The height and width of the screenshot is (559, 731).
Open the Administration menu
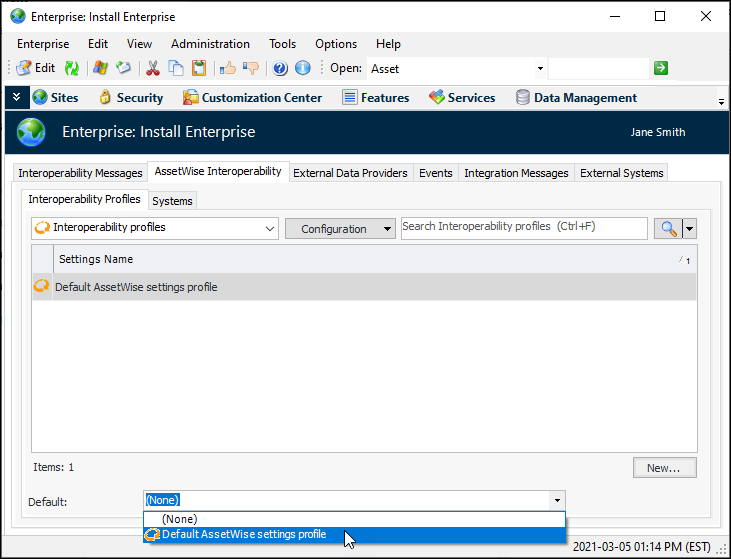(x=210, y=44)
